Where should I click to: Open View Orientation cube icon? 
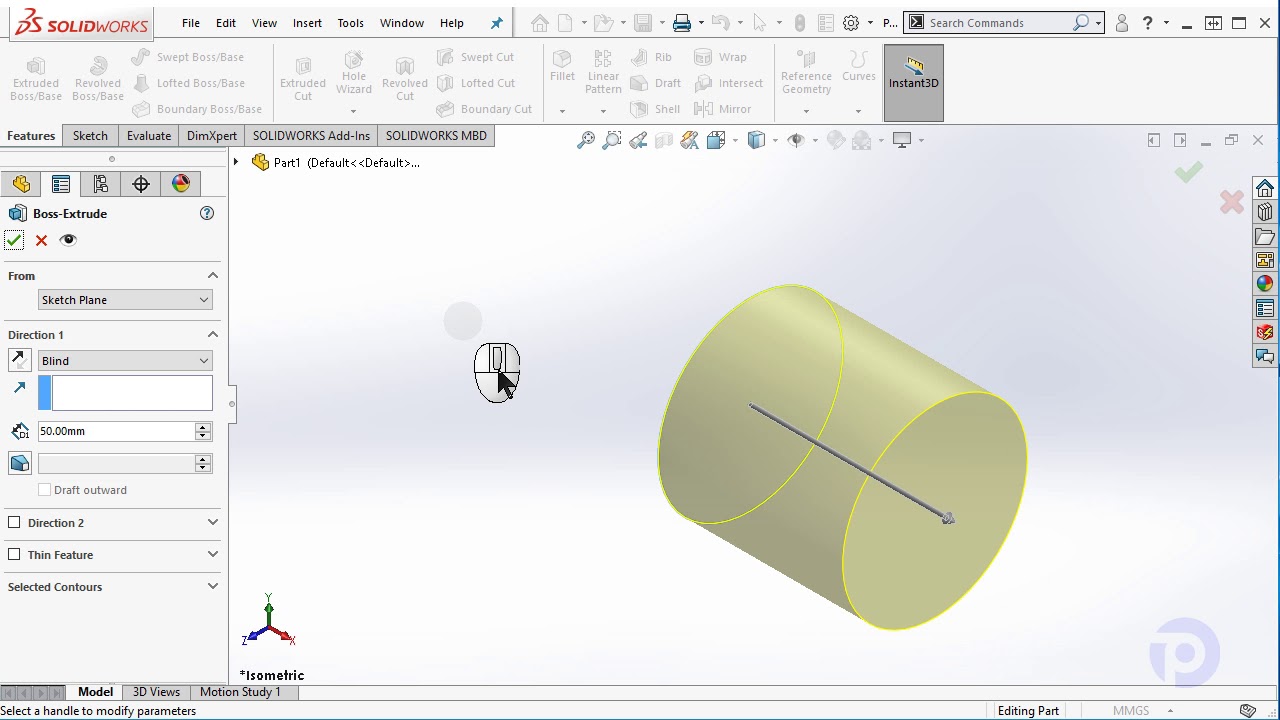coord(716,140)
